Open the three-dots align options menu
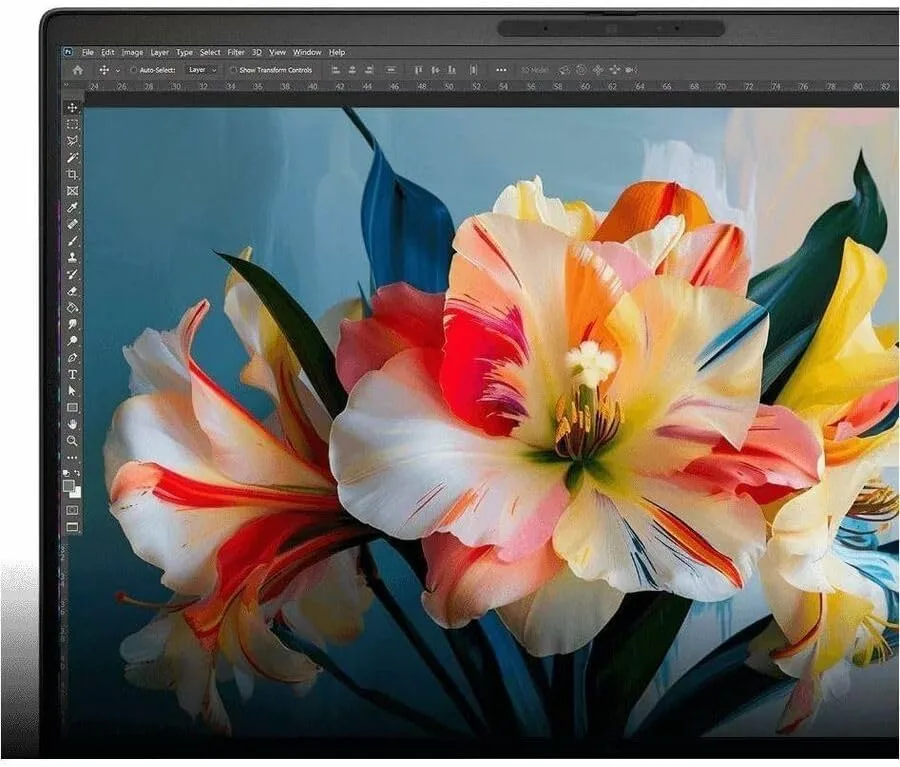The width and height of the screenshot is (900, 767). pyautogui.click(x=501, y=70)
